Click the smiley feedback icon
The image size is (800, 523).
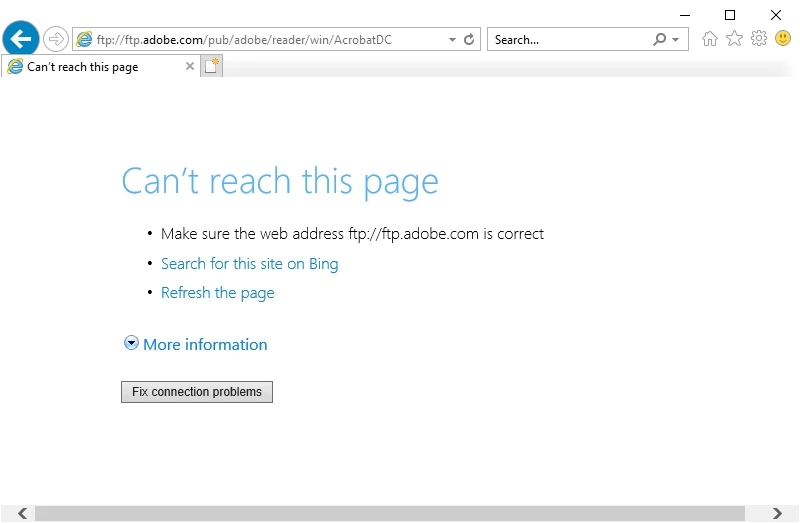pyautogui.click(x=783, y=38)
